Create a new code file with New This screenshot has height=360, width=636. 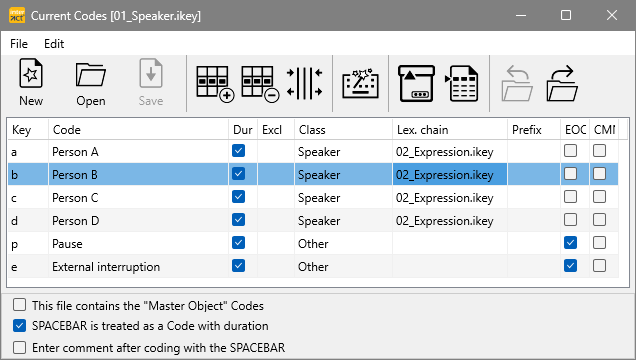click(x=31, y=83)
